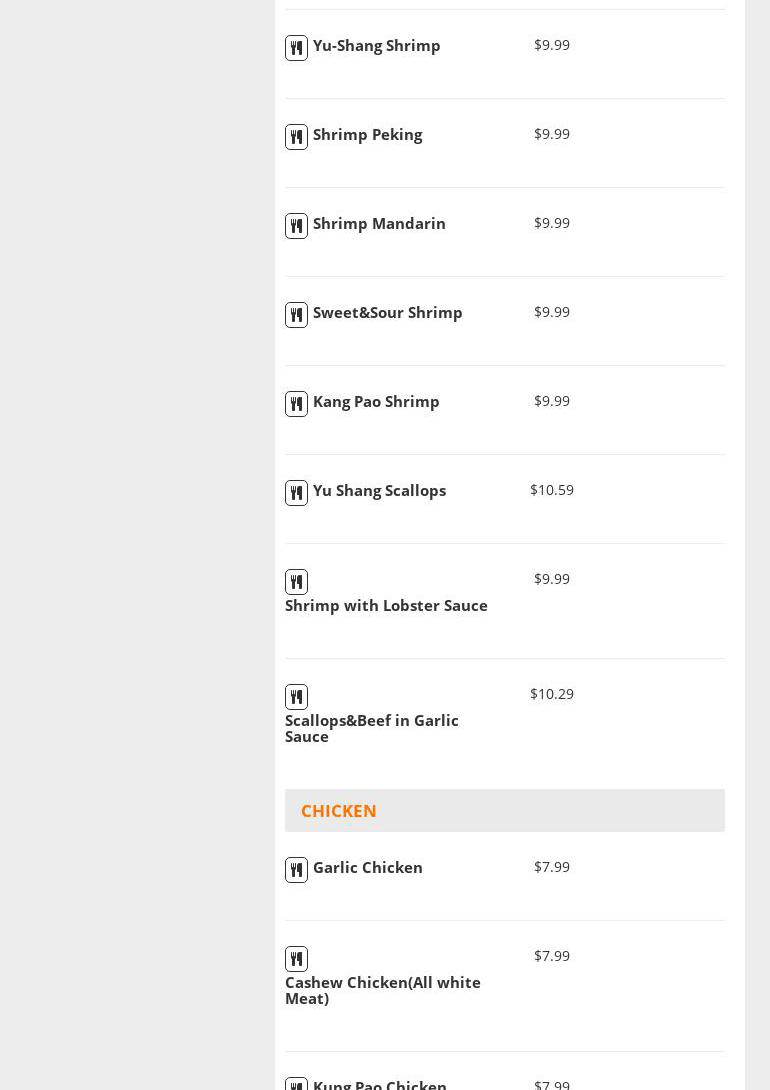770x1090 pixels.
Task: Click the $10.59 price for Yu Shang Scallops
Action: pos(552,490)
